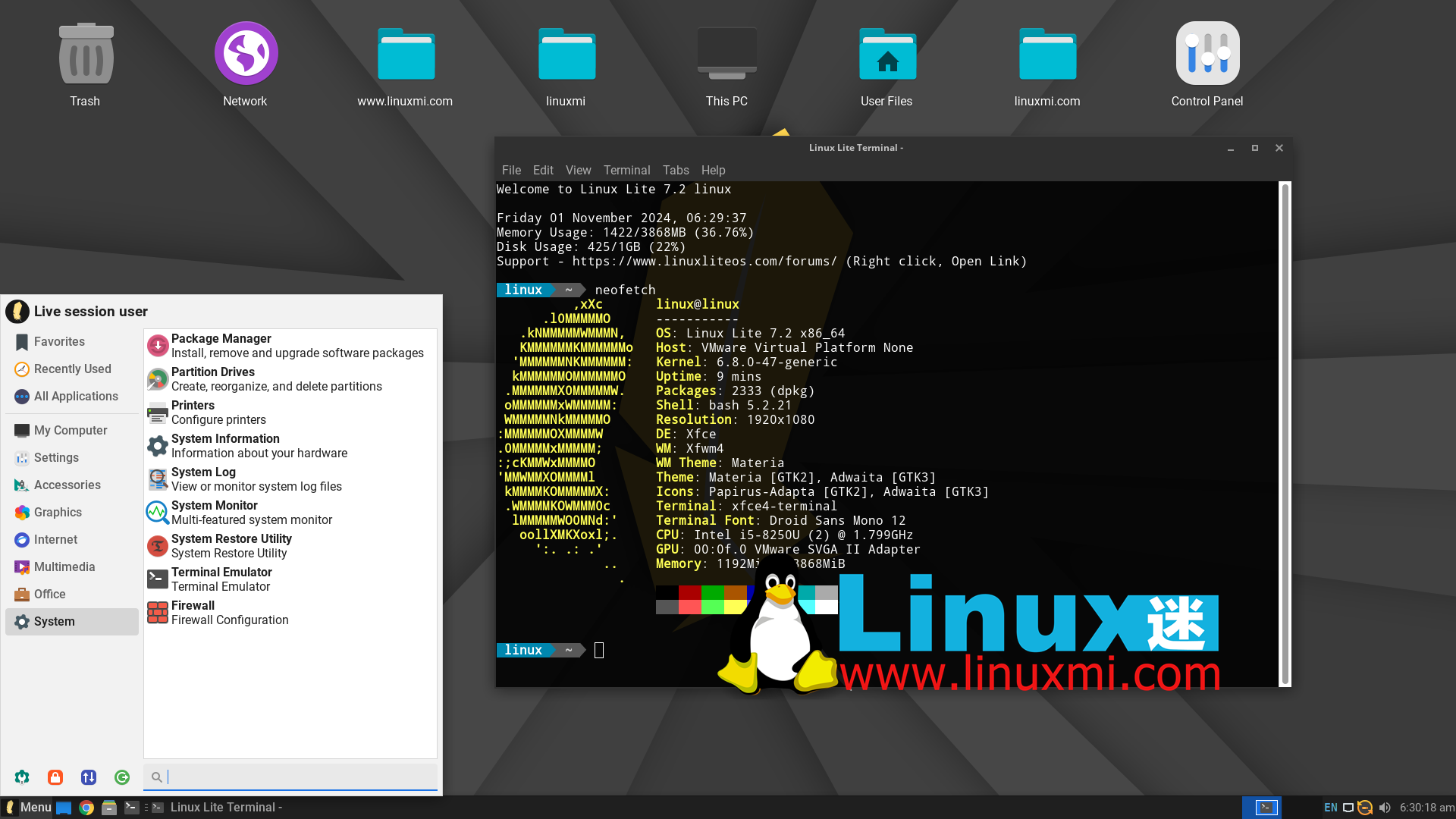Screen dimensions: 1456x819
Task: Click the Menu button on the taskbar
Action: click(x=27, y=808)
